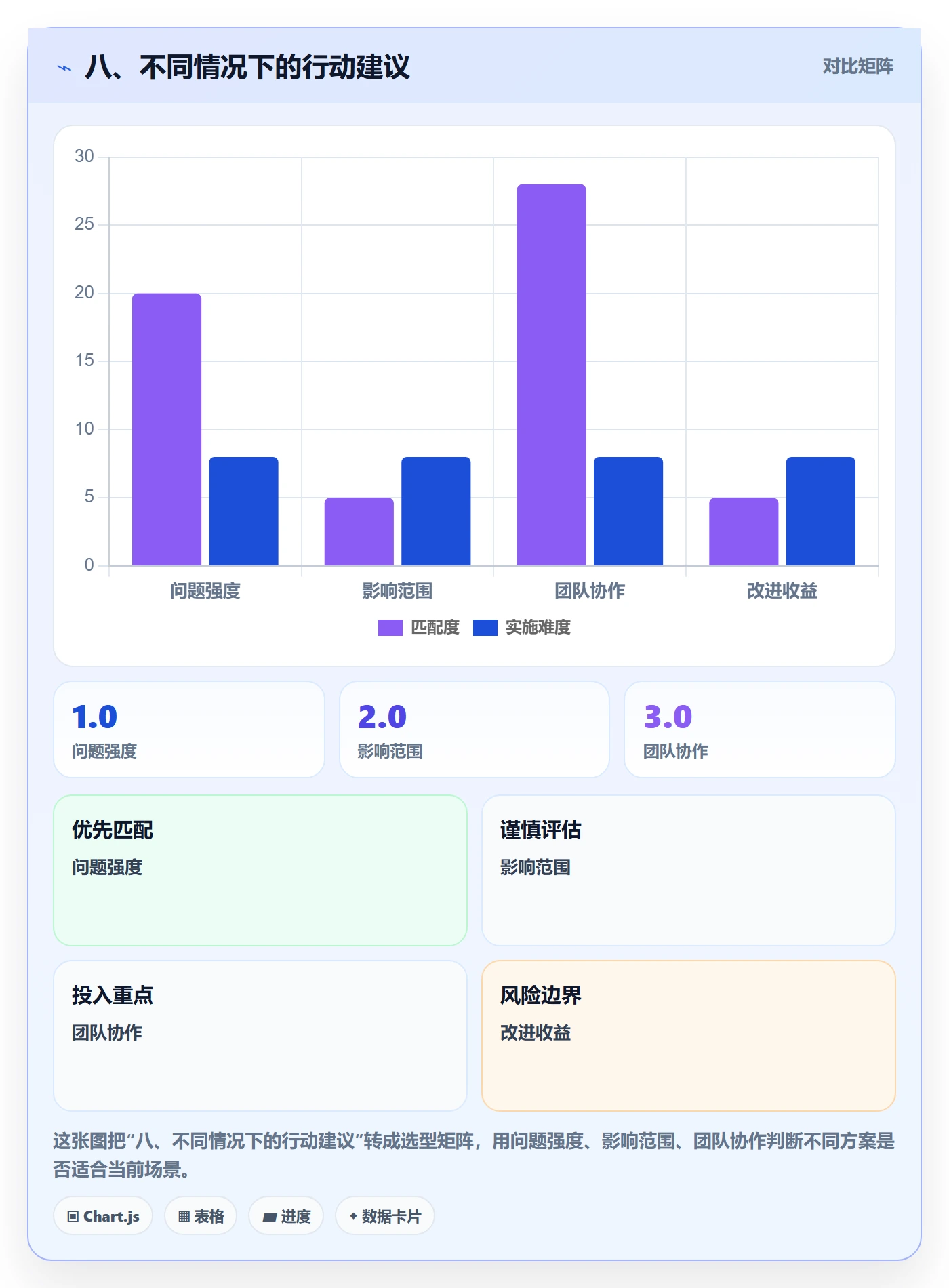The image size is (949, 1288).
Task: Click the grid icon in the 表格 tag
Action: [x=184, y=1217]
